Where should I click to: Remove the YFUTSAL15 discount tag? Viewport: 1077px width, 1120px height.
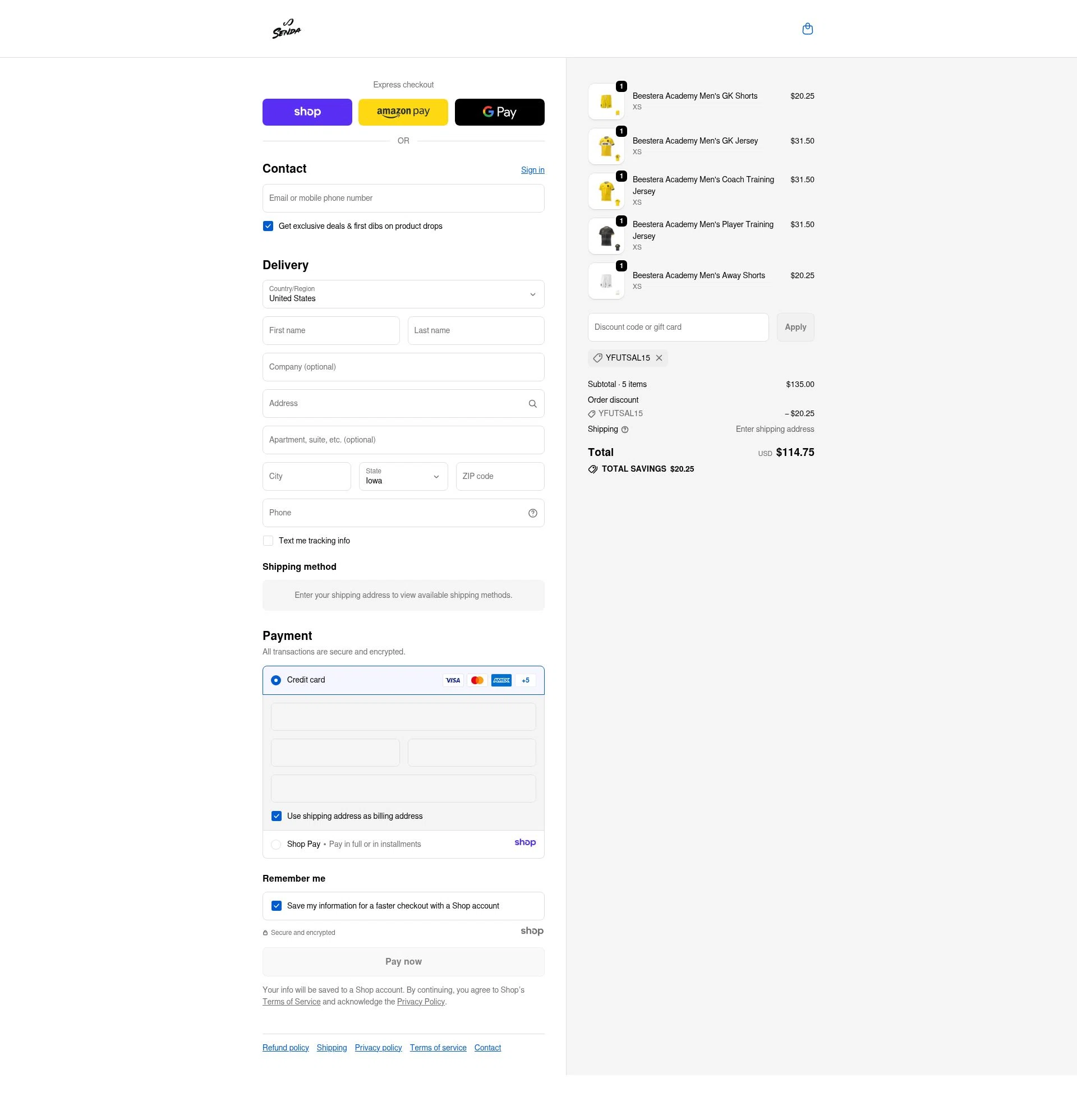tap(659, 358)
